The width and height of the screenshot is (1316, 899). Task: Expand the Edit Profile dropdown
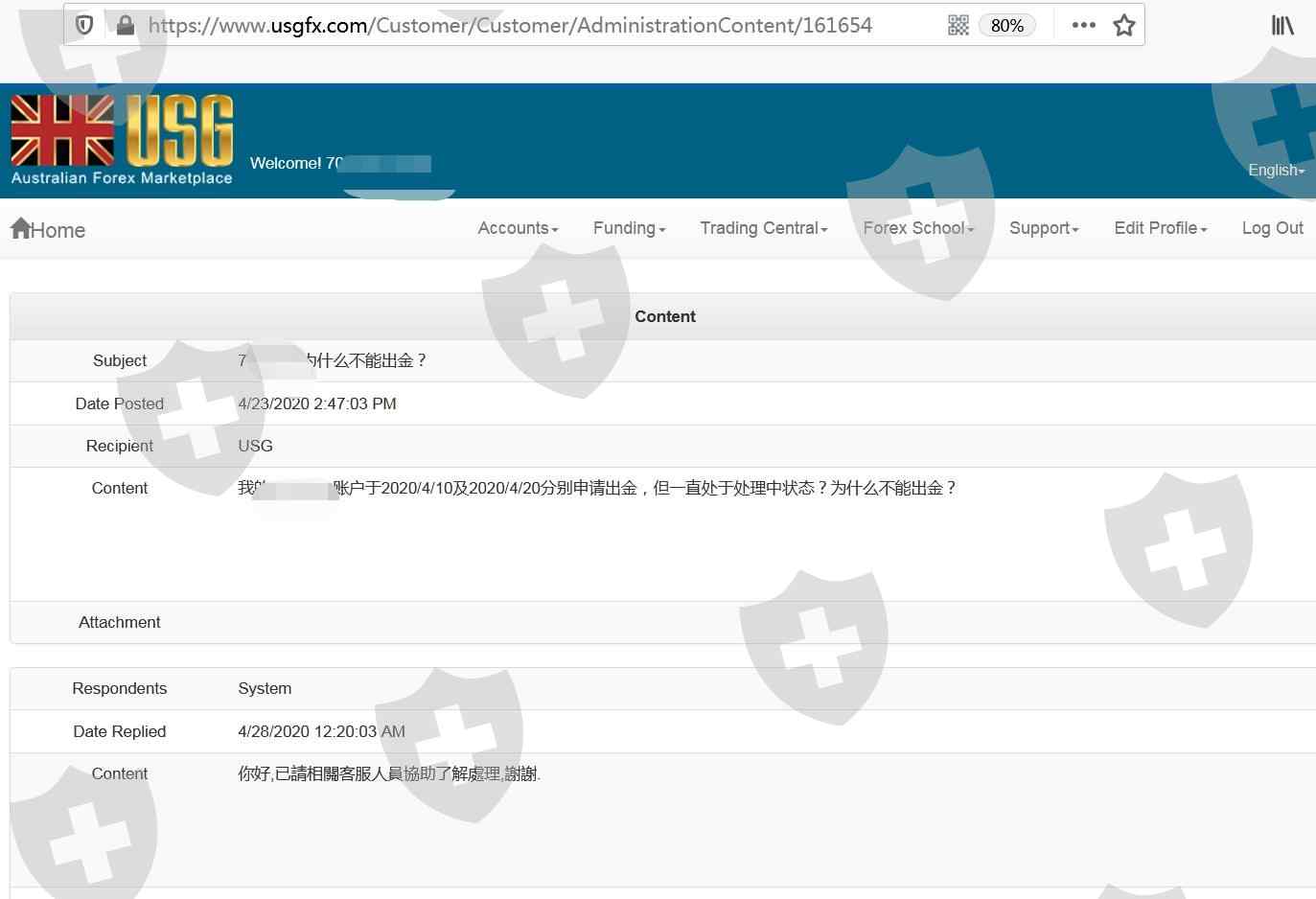pyautogui.click(x=1160, y=228)
